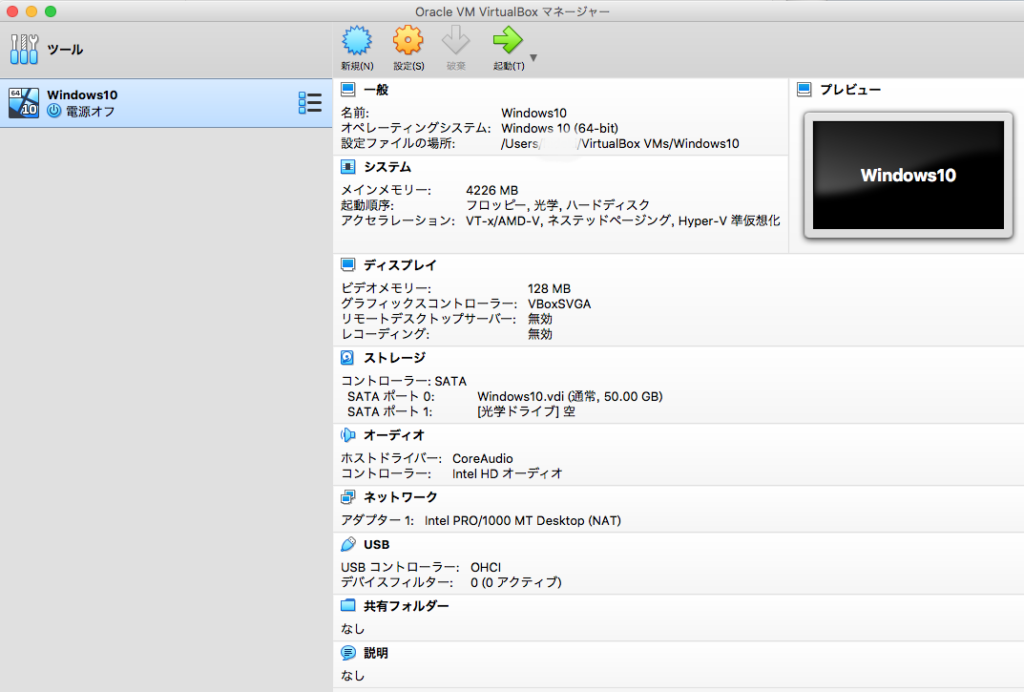This screenshot has width=1024, height=692.
Task: Click the System (システム) chip icon
Action: point(348,167)
